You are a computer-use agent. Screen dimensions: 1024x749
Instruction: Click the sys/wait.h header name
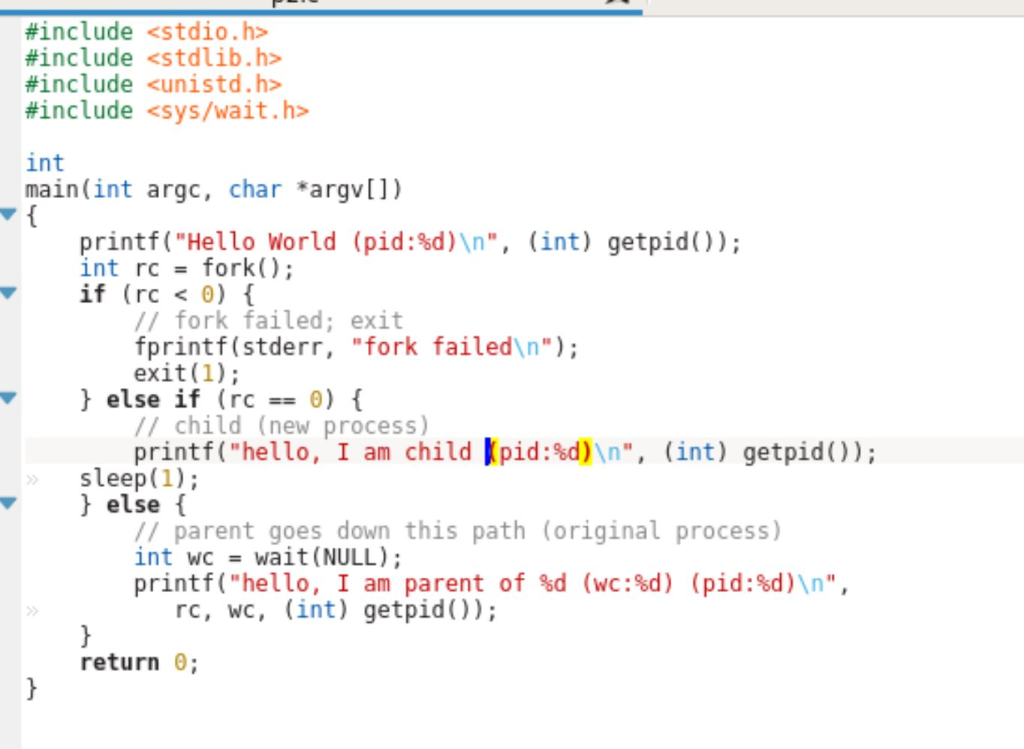230,110
